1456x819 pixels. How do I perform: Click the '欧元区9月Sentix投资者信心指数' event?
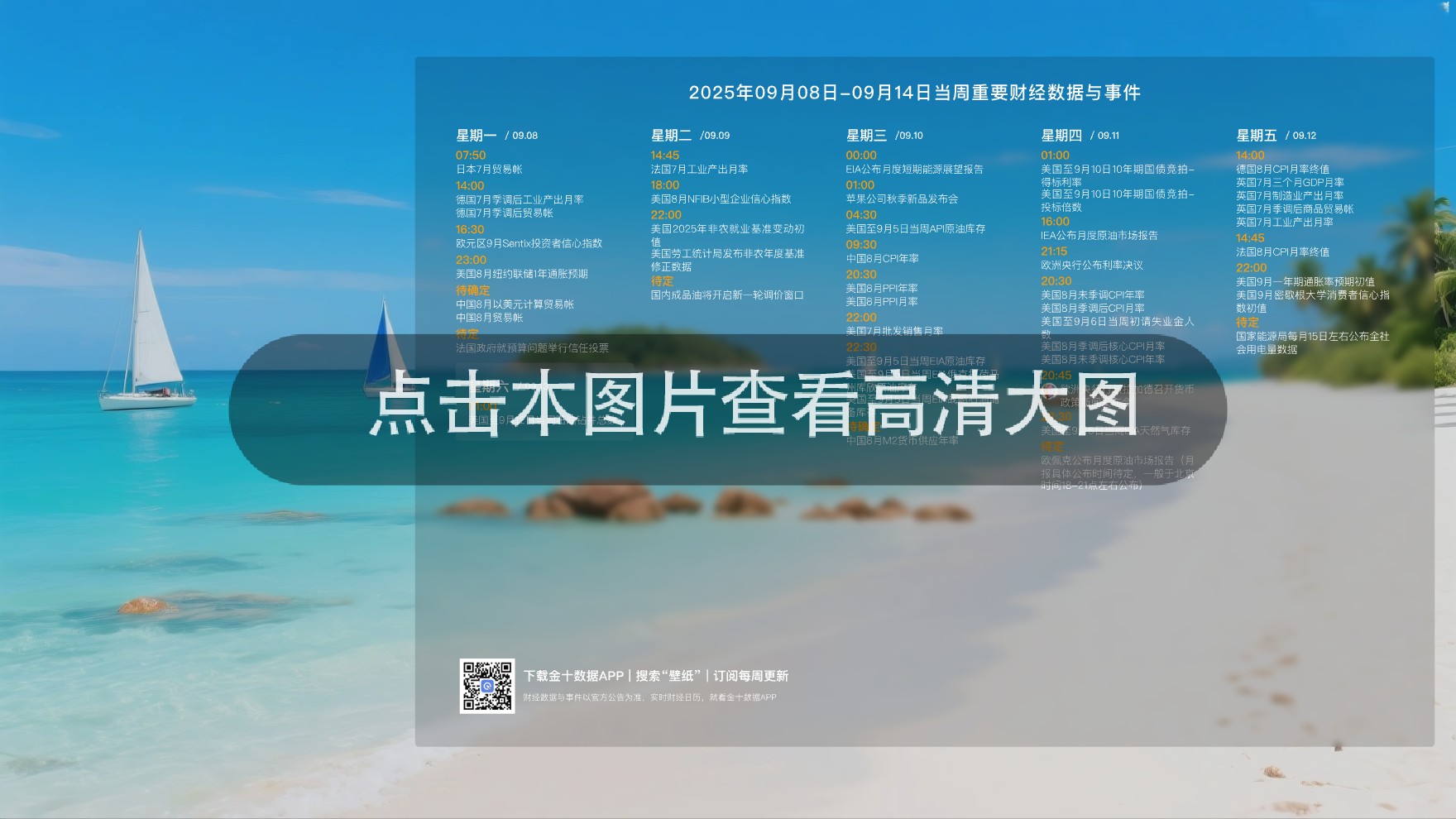click(529, 244)
